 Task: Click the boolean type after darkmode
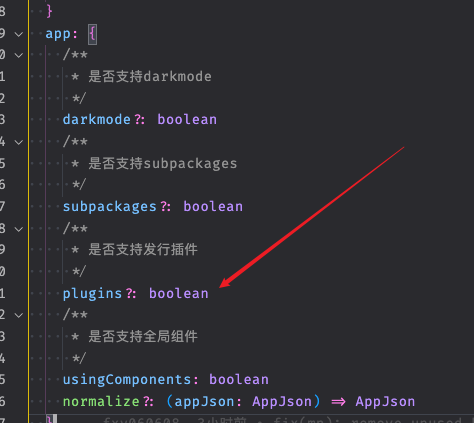[187, 120]
